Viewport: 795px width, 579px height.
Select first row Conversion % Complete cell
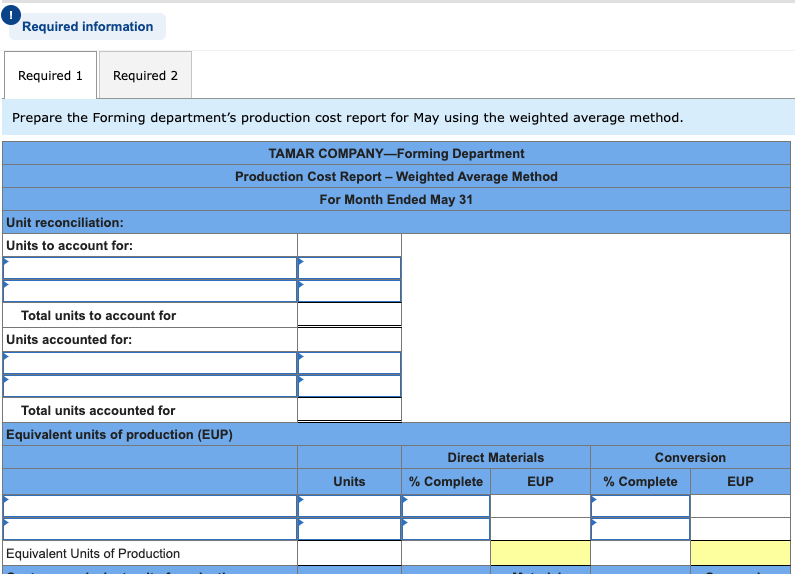640,506
